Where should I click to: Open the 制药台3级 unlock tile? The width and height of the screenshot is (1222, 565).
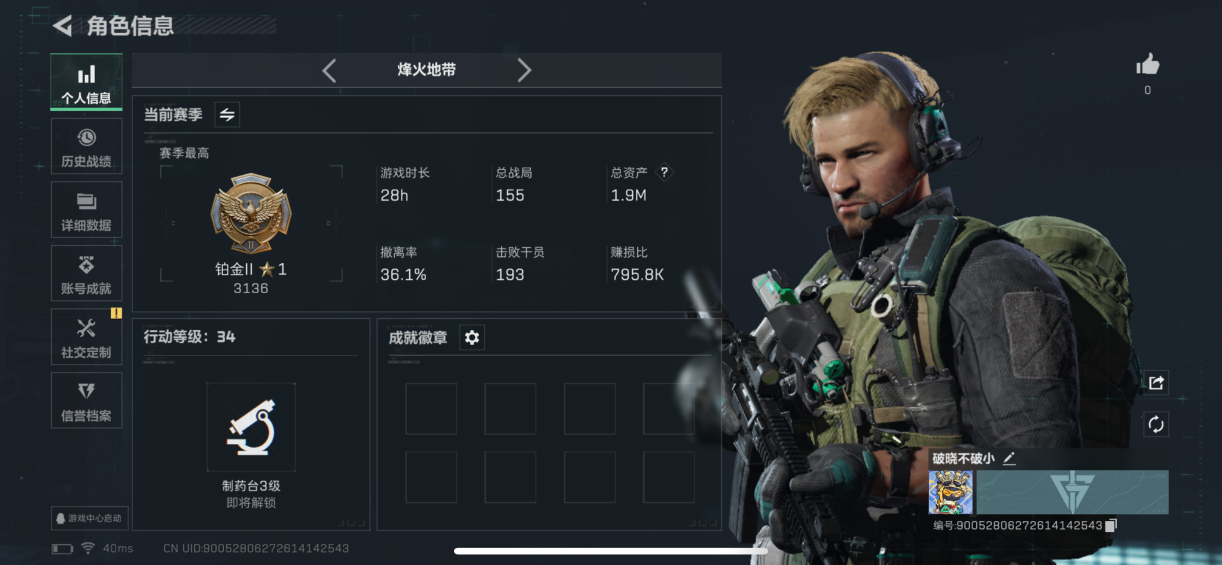251,427
